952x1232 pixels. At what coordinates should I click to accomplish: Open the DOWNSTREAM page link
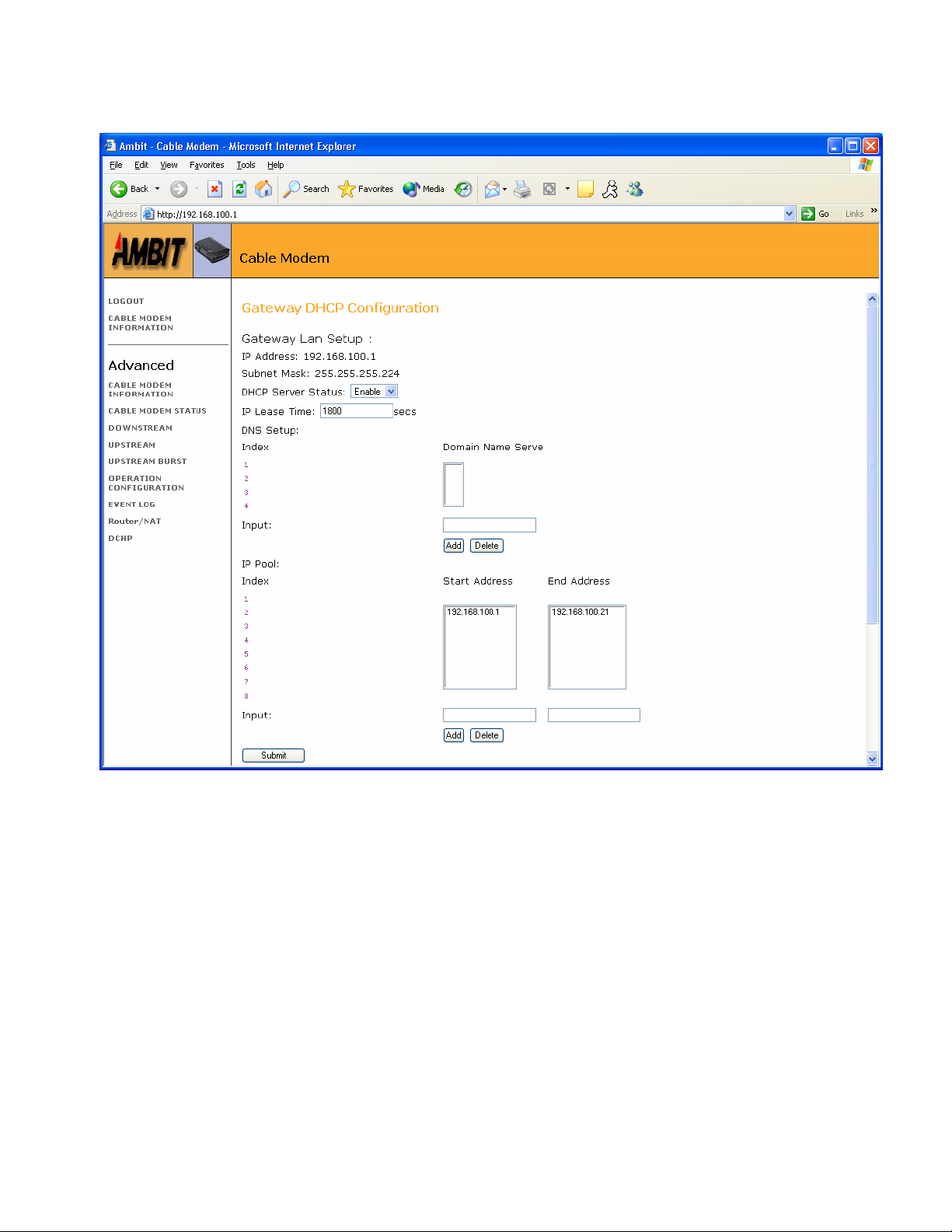[141, 428]
